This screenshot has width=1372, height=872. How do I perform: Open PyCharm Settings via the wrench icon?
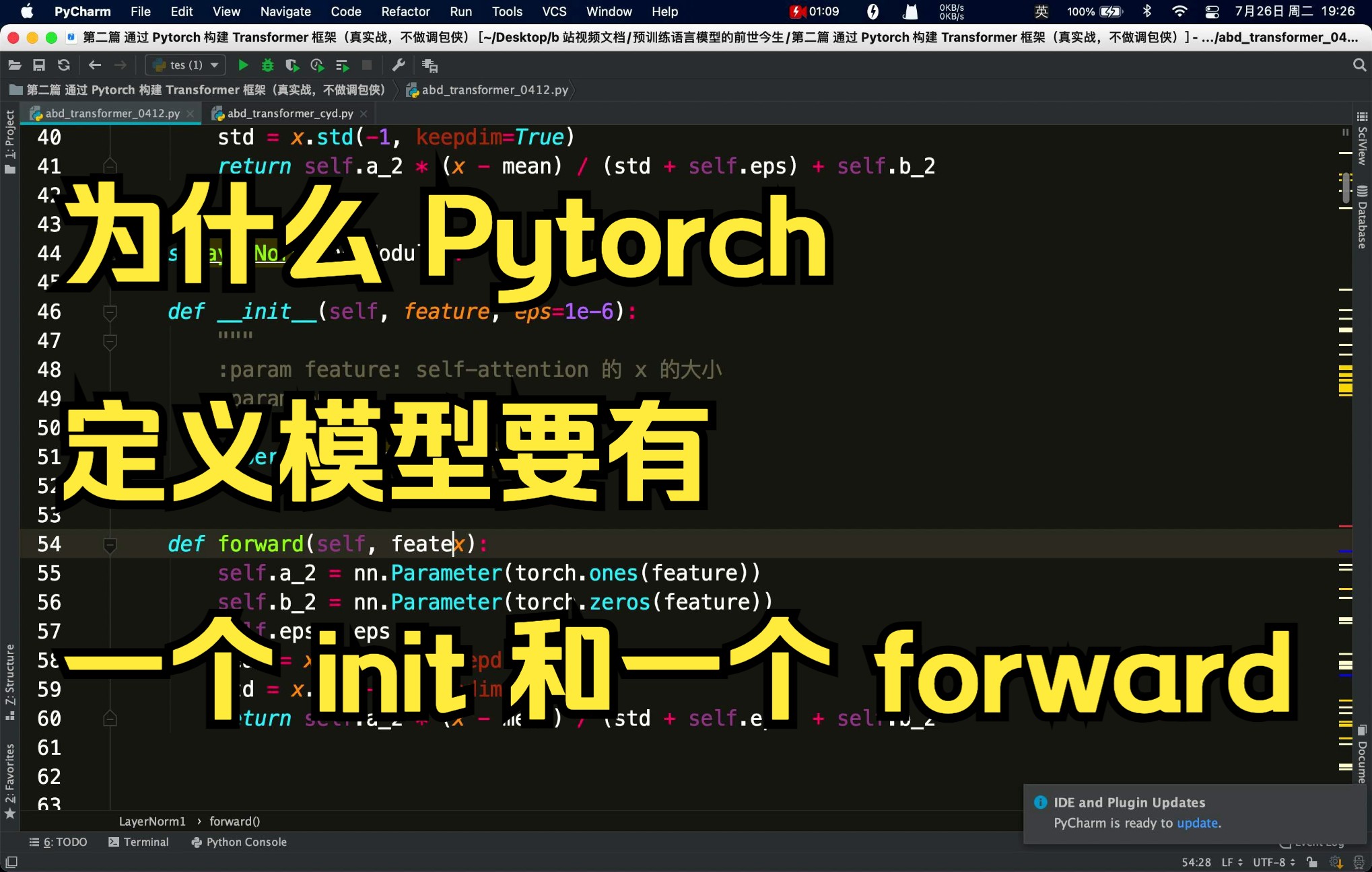tap(398, 65)
